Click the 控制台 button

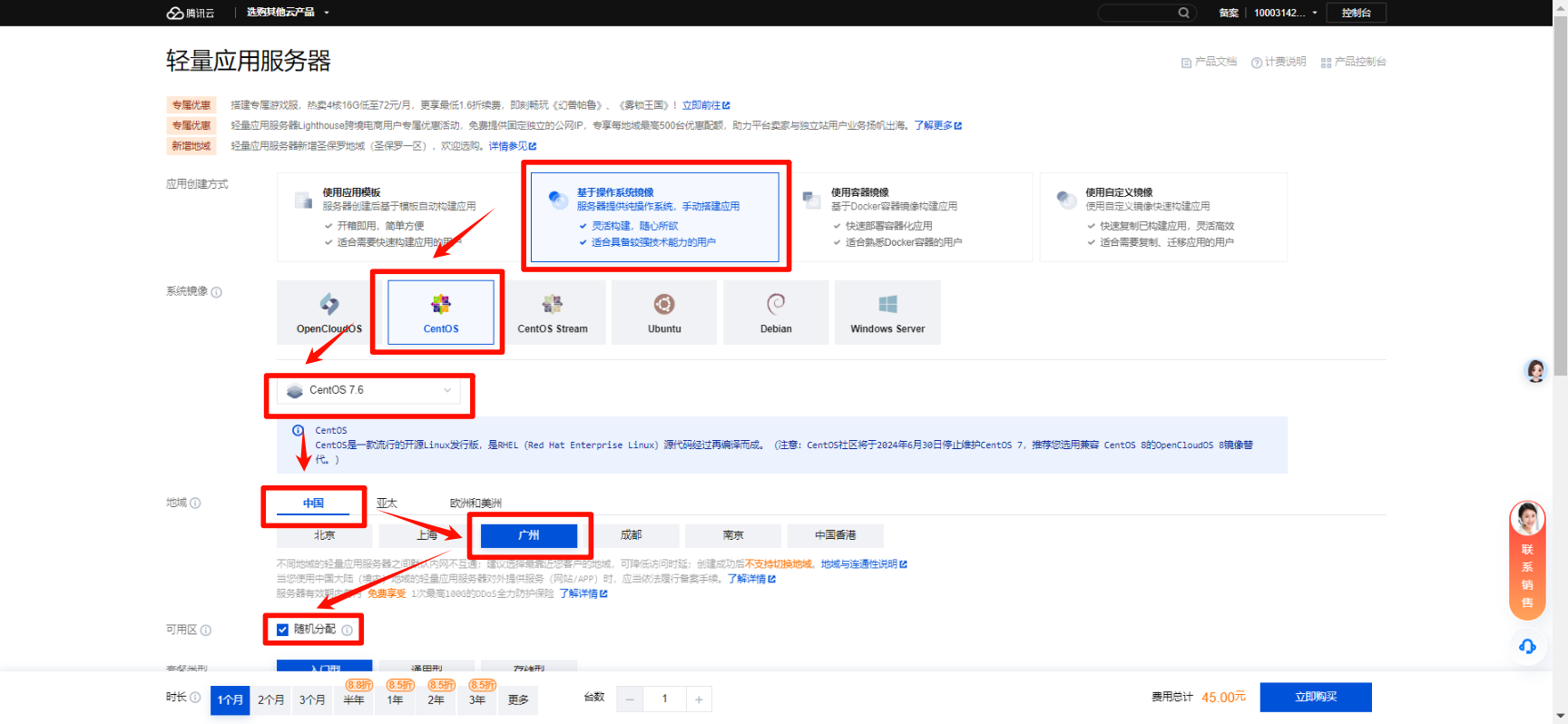pyautogui.click(x=1356, y=13)
